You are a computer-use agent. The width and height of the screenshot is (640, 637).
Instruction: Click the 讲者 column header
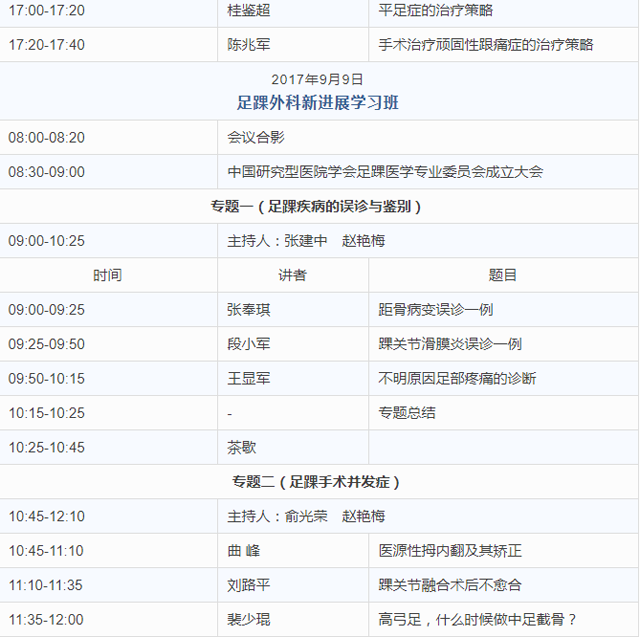292,275
